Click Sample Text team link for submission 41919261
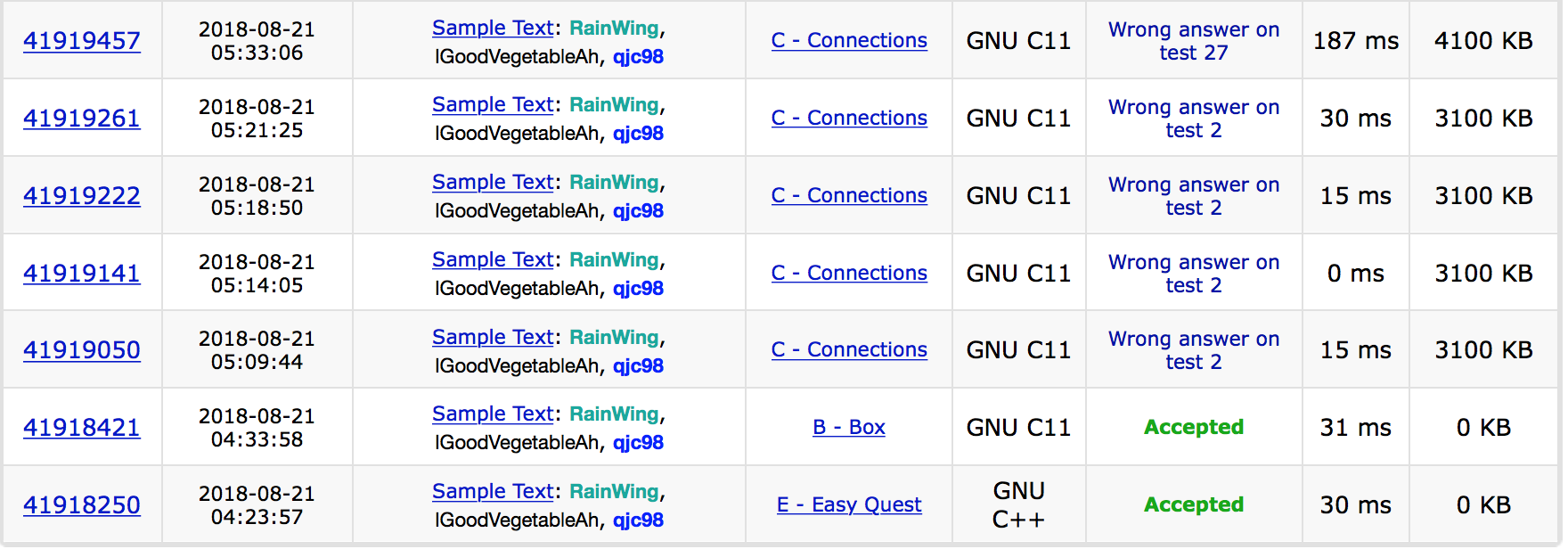 (493, 105)
